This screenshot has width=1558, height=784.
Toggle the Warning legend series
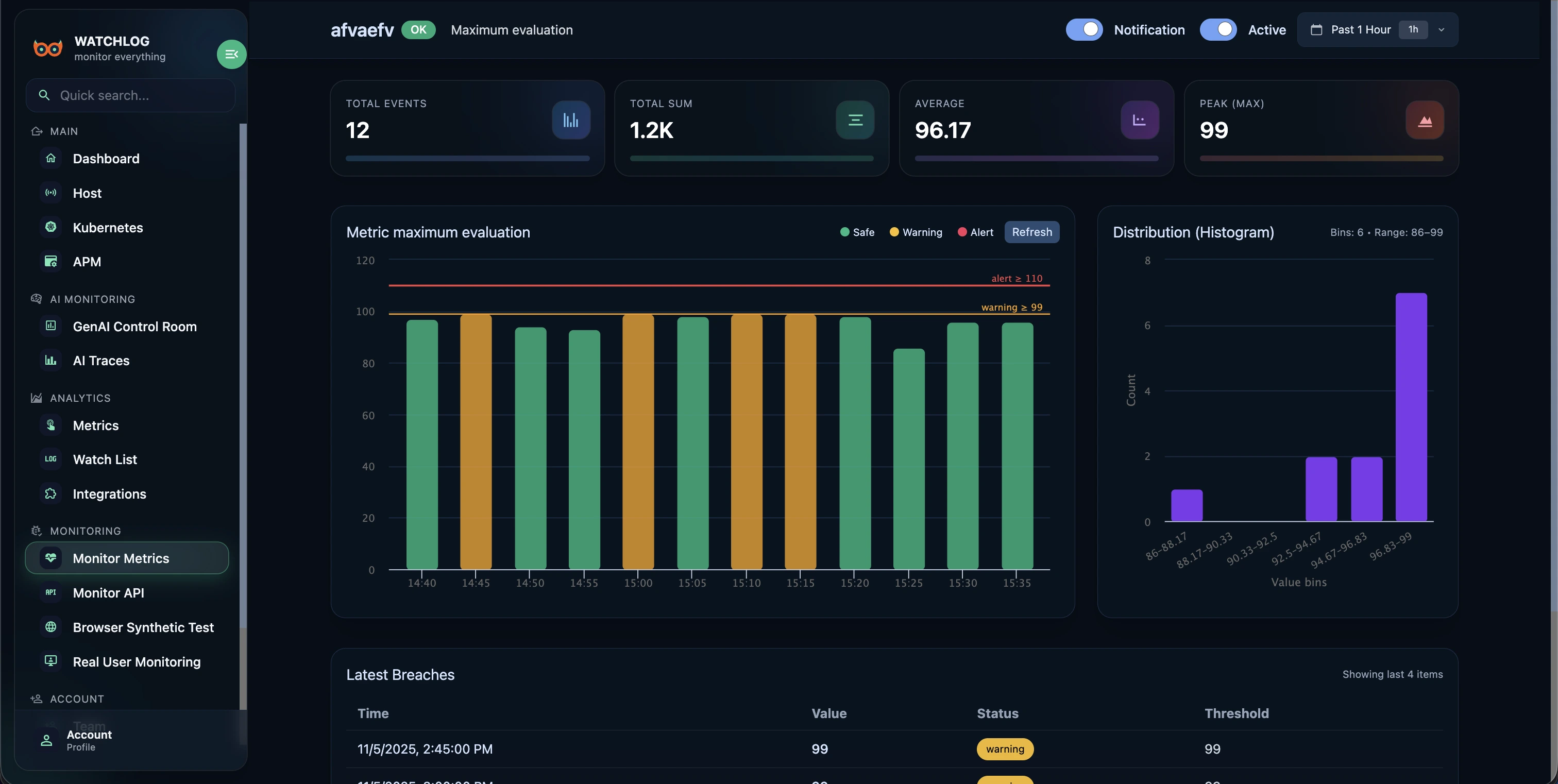click(915, 232)
